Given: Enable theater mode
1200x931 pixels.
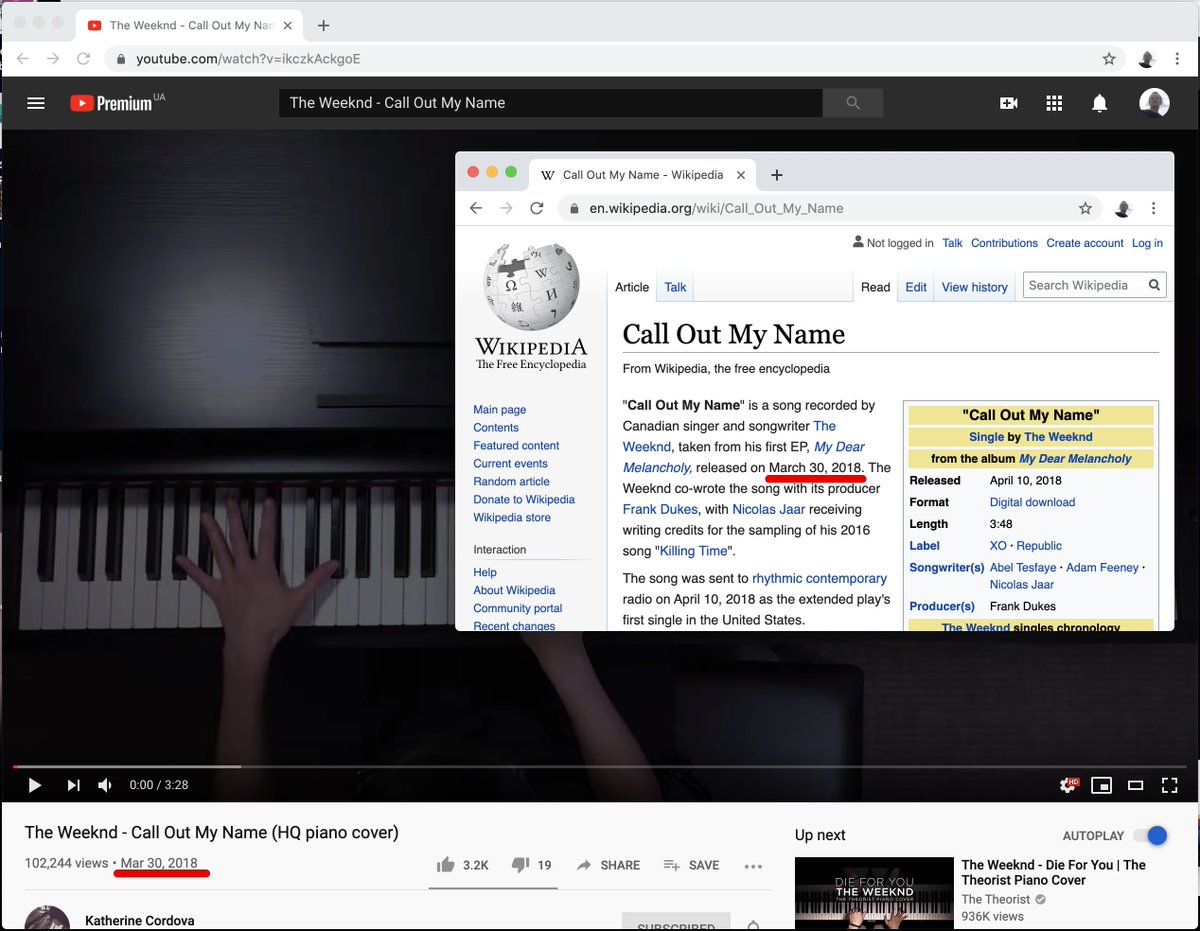Looking at the screenshot, I should [x=1135, y=785].
